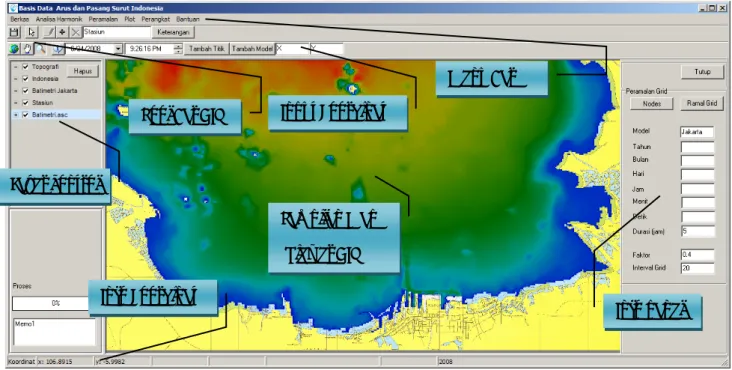Click the Hari input field
The height and width of the screenshot is (370, 732).
click(697, 175)
